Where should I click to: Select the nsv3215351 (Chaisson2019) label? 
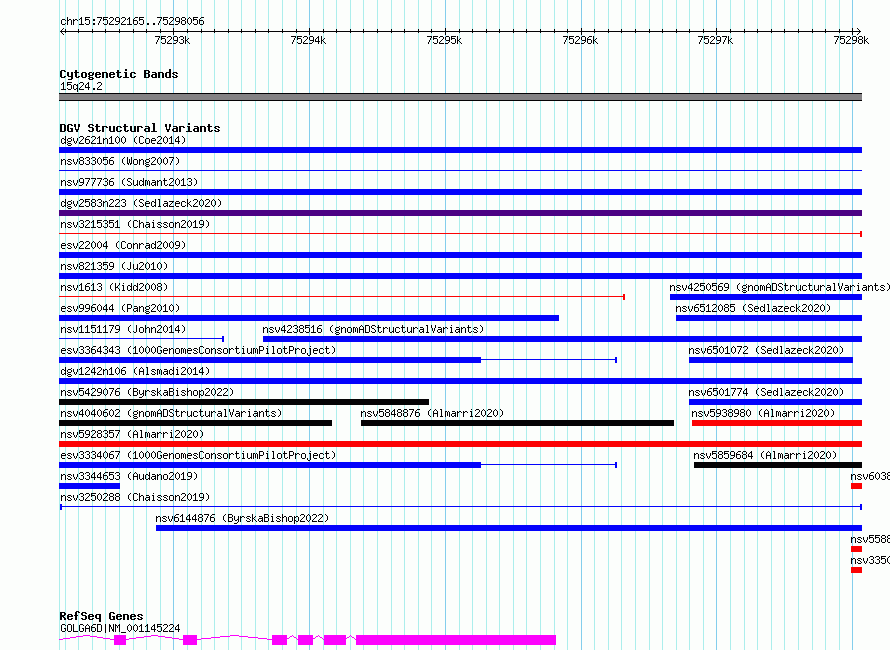click(135, 224)
